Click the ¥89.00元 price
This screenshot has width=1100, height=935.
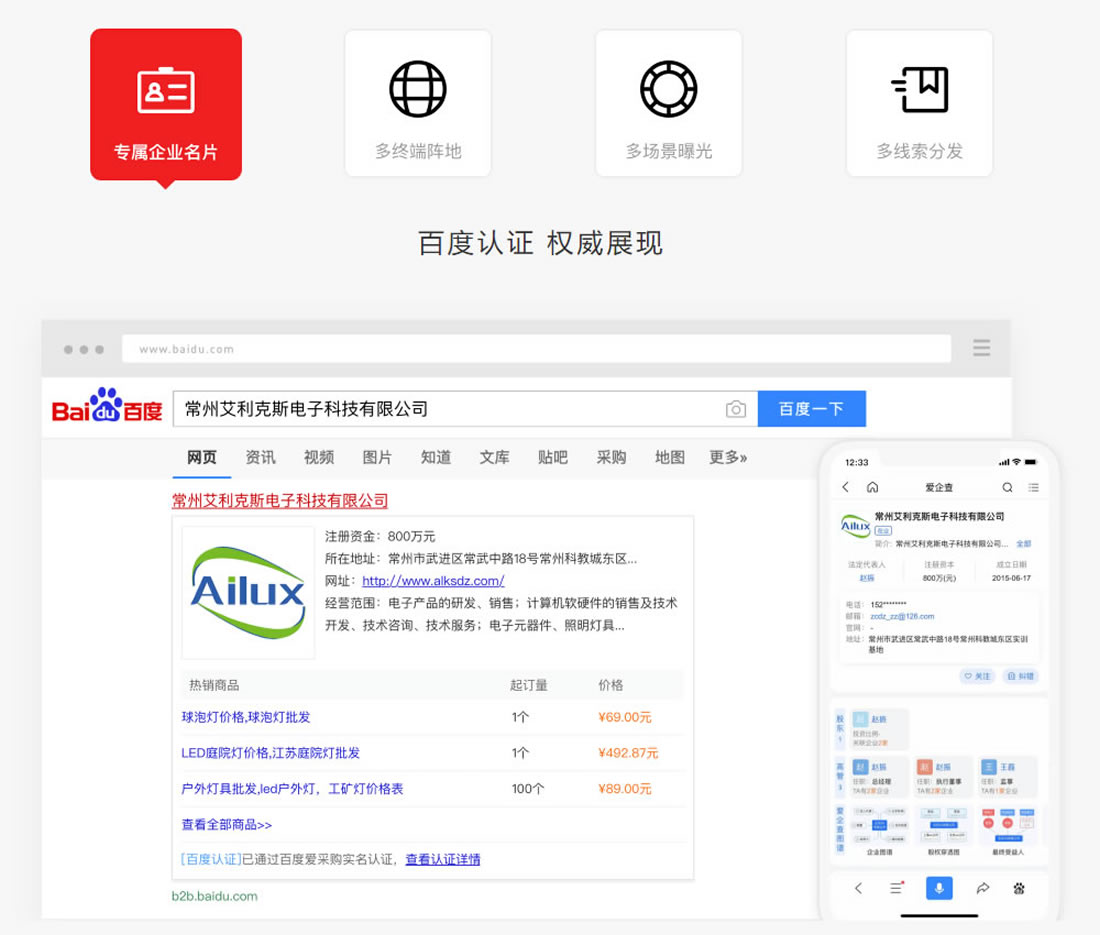pyautogui.click(x=624, y=788)
